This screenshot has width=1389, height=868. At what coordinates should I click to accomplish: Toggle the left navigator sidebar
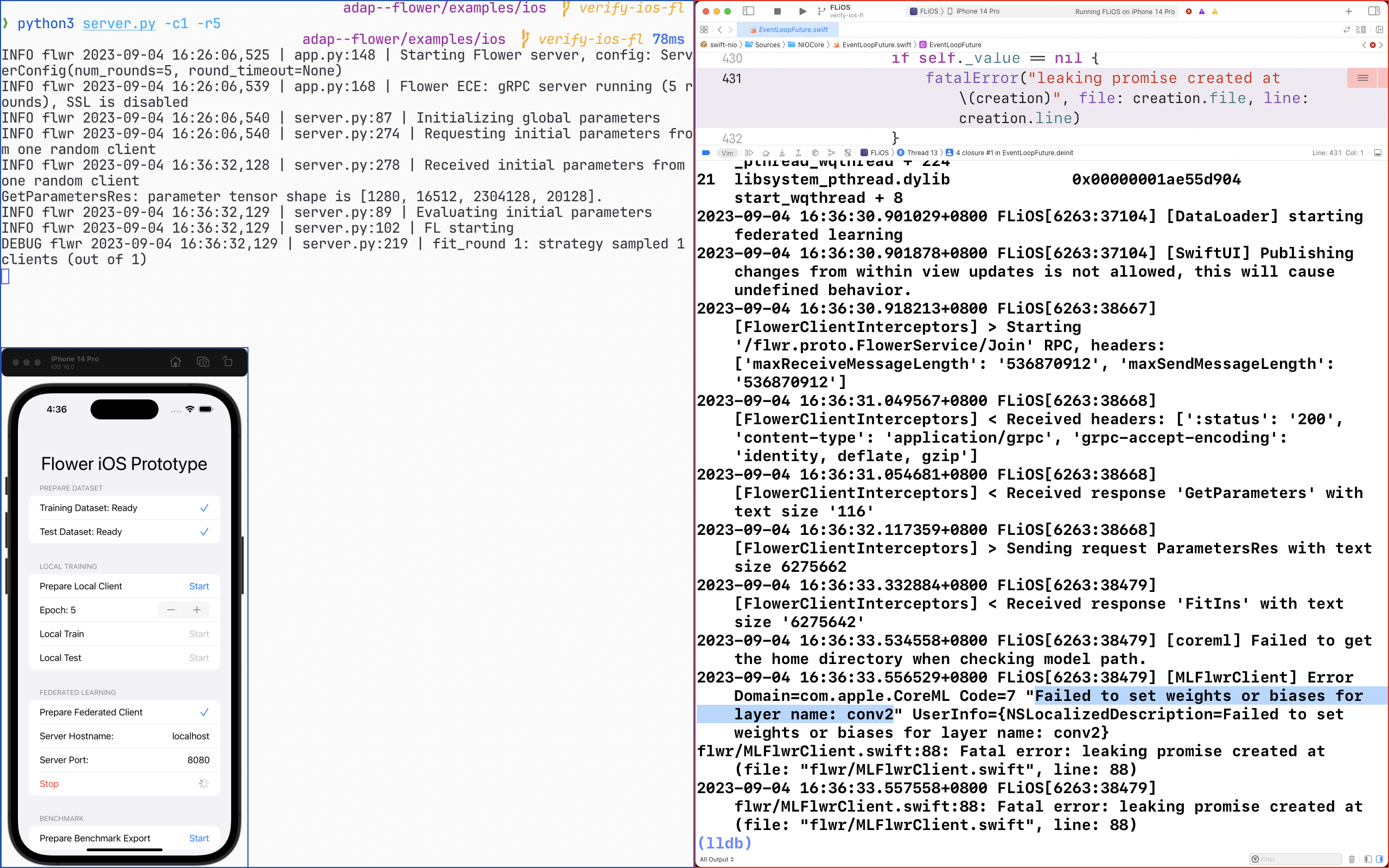(748, 11)
